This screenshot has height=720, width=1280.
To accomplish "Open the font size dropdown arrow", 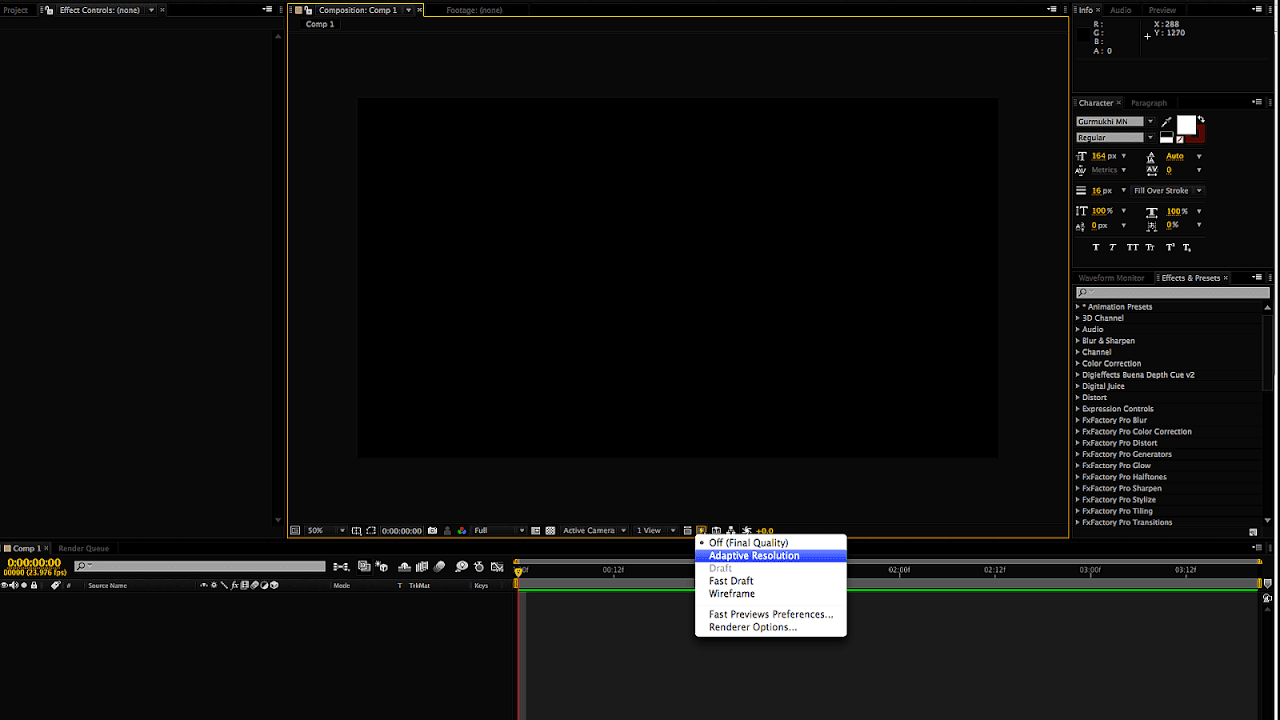I will (1124, 156).
